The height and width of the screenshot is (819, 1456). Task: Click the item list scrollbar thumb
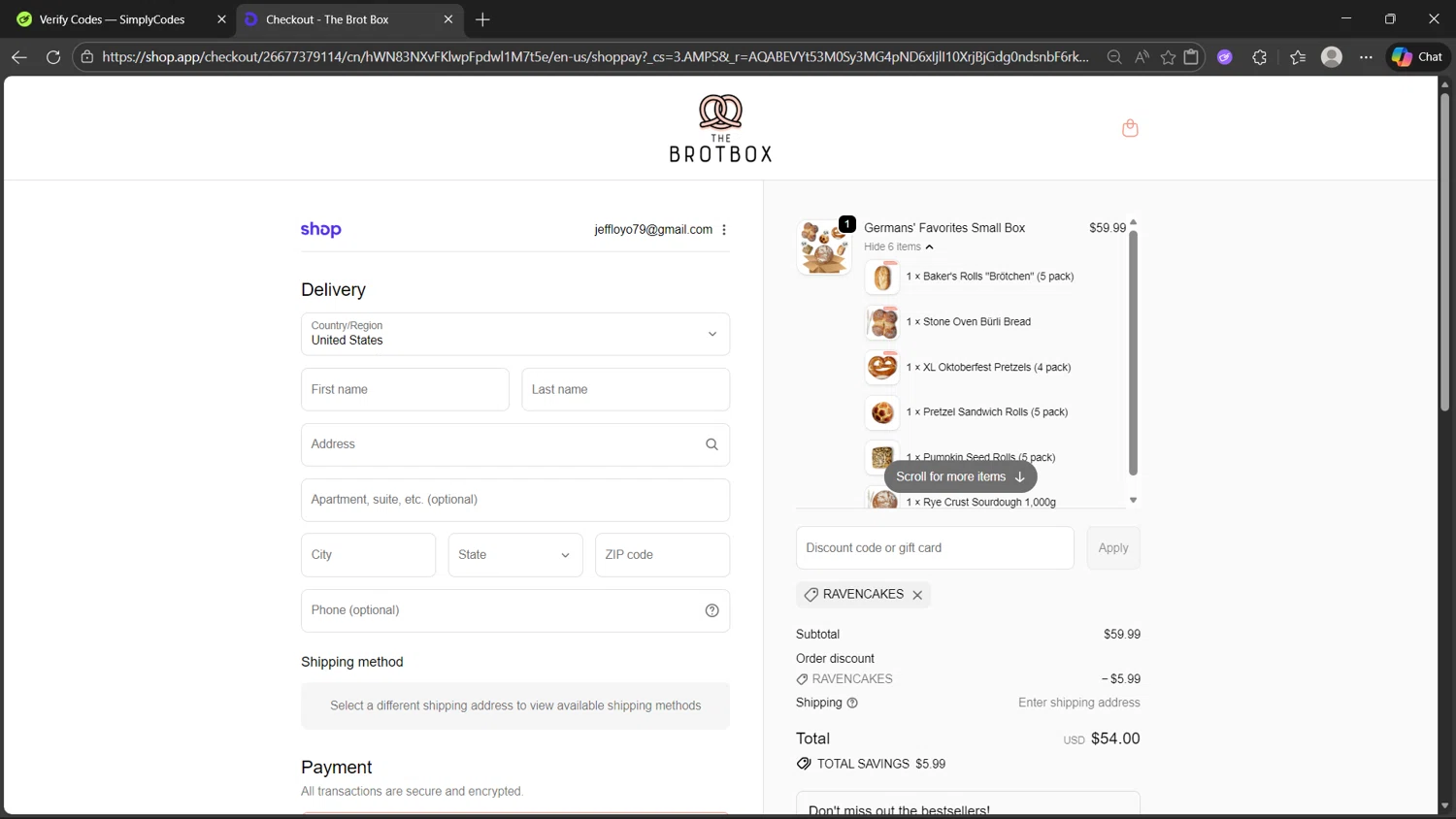pyautogui.click(x=1133, y=353)
